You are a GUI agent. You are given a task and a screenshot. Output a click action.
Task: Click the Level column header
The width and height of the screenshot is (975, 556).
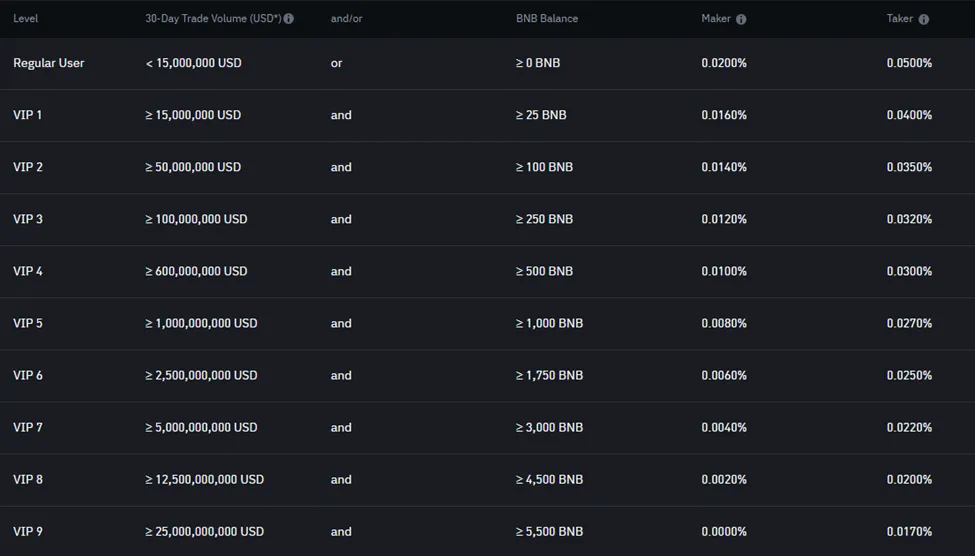(x=25, y=19)
